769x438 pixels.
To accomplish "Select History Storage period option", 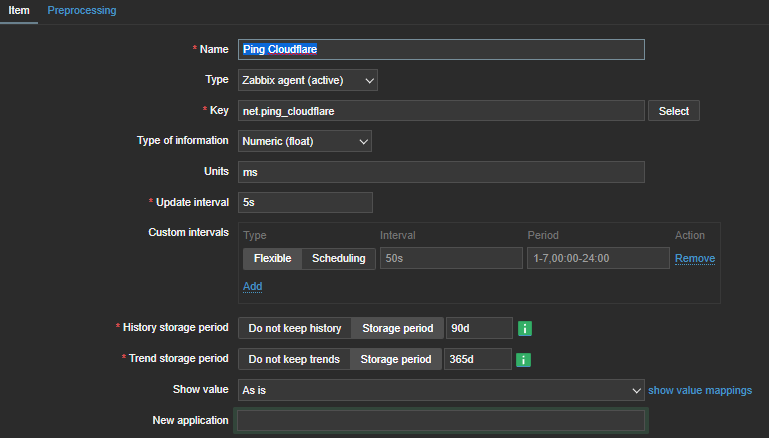I will click(x=397, y=328).
